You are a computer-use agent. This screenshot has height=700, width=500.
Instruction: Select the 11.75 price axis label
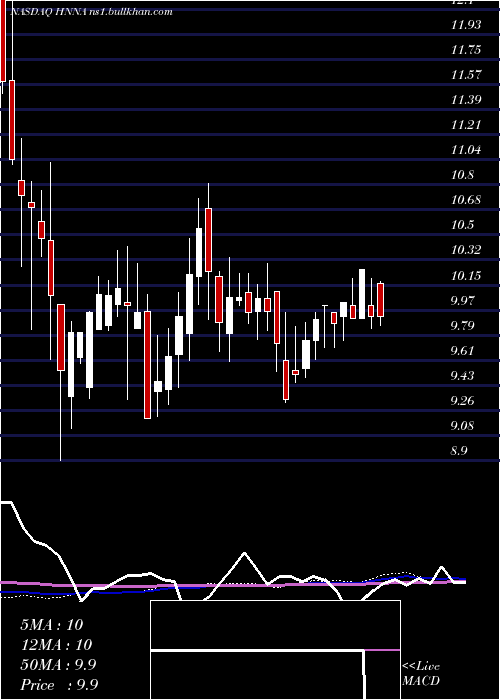[466, 50]
